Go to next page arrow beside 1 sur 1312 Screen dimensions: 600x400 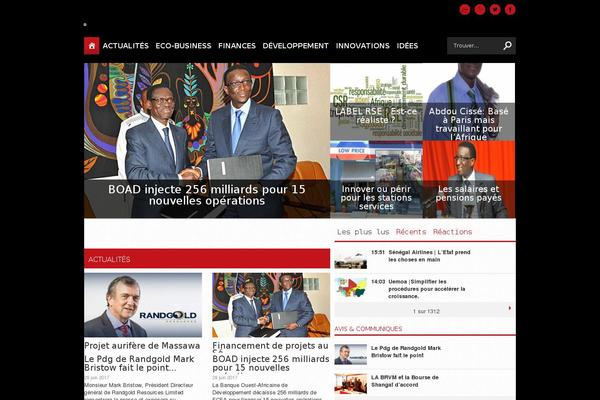coord(510,308)
